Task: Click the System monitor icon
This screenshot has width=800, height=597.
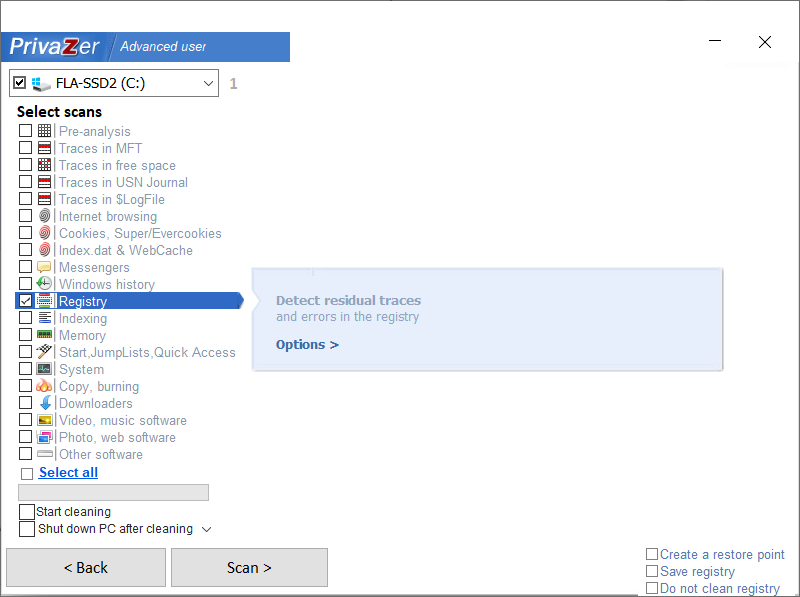Action: [x=44, y=368]
